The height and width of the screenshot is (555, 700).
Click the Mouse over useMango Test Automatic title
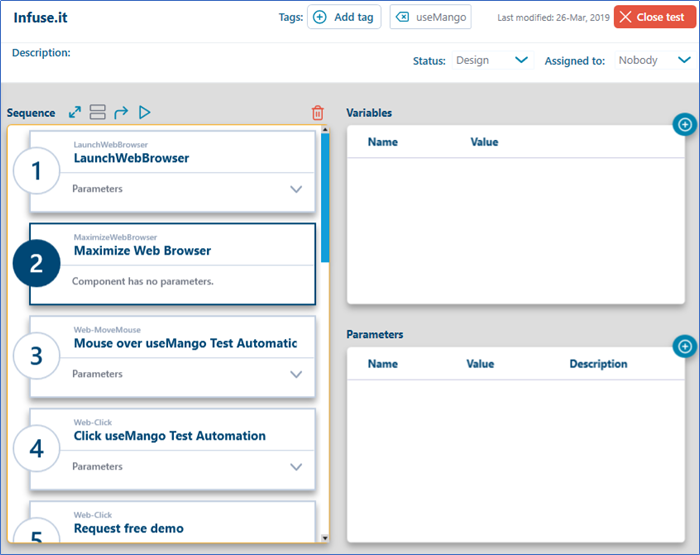[x=185, y=343]
